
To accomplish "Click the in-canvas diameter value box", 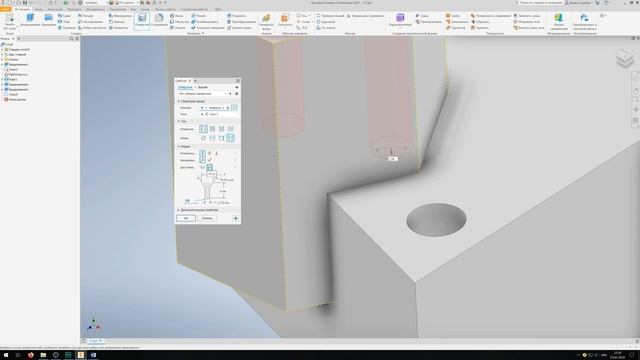I will pos(392,159).
